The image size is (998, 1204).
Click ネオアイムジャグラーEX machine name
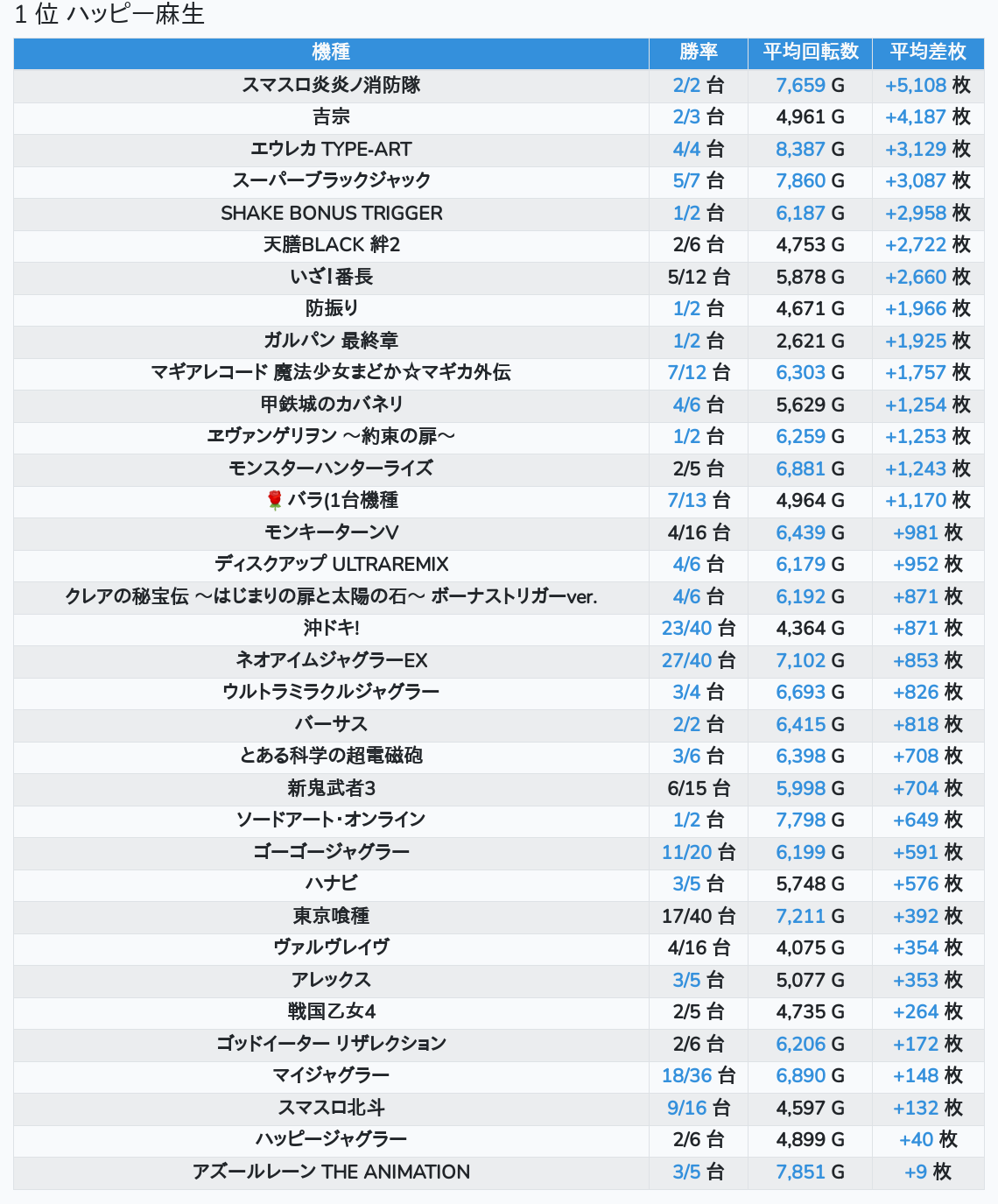pos(331,660)
